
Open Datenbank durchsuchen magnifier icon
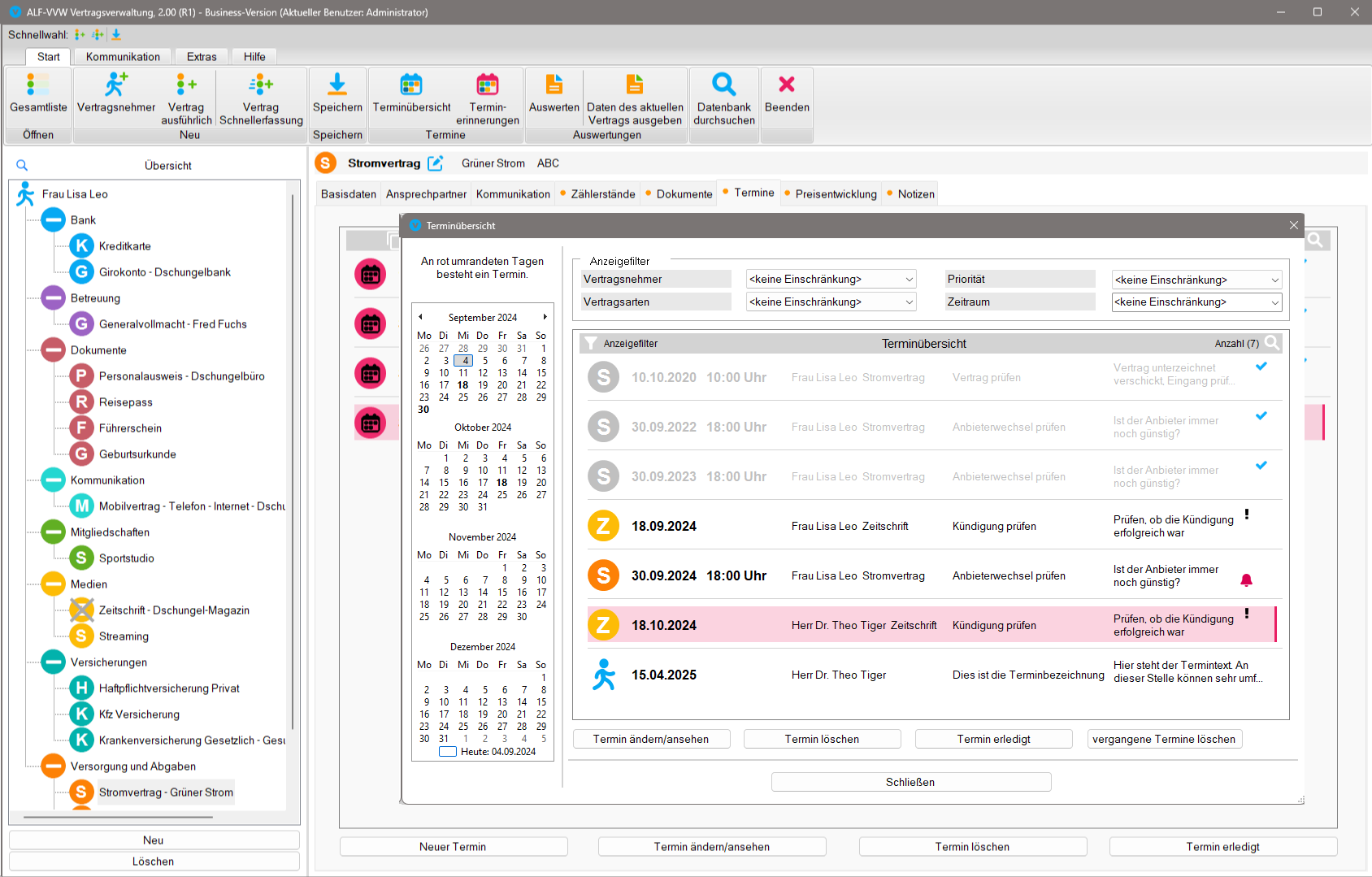click(724, 85)
